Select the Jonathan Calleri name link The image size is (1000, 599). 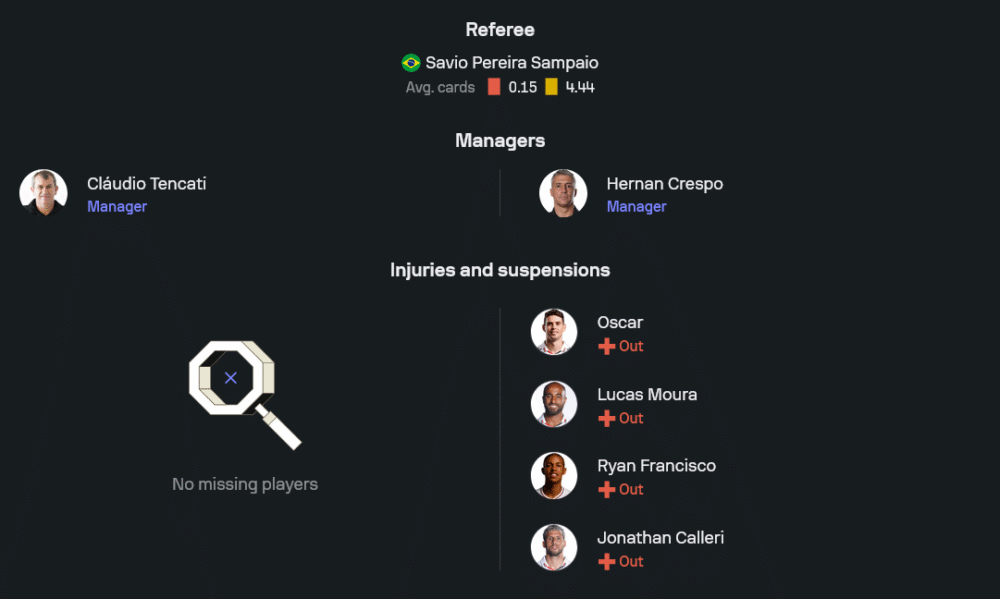tap(660, 538)
